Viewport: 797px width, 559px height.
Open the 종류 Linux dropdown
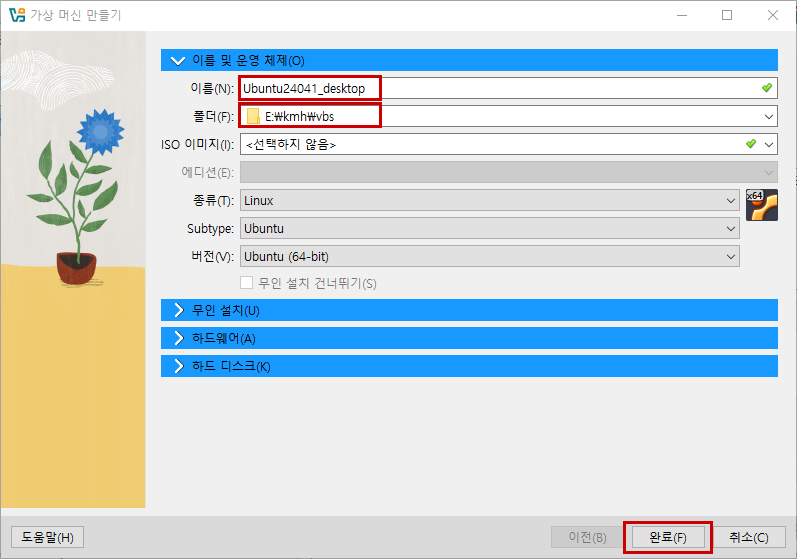(x=489, y=200)
